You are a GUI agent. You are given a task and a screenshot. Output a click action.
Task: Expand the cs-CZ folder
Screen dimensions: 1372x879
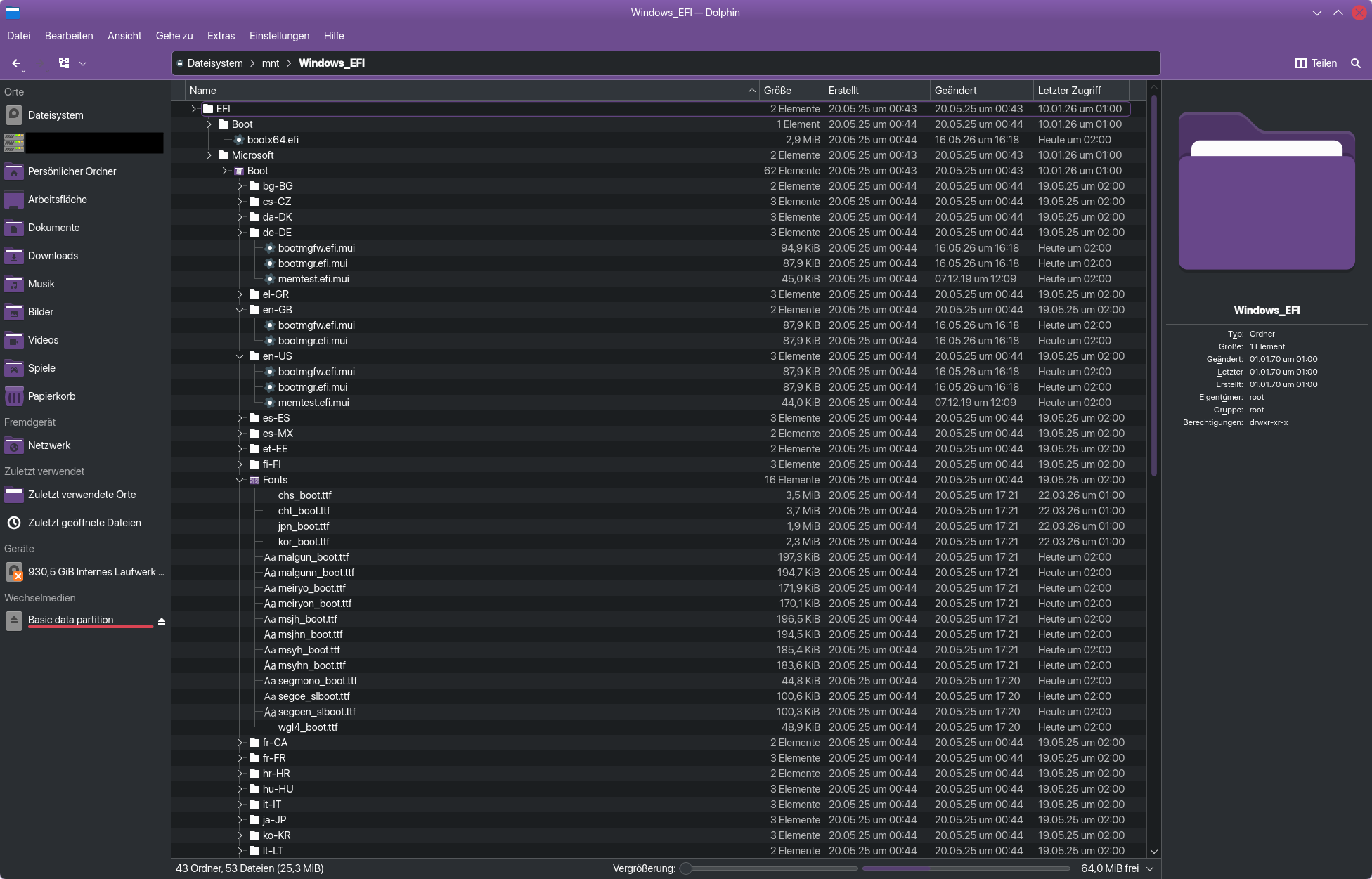(x=240, y=202)
